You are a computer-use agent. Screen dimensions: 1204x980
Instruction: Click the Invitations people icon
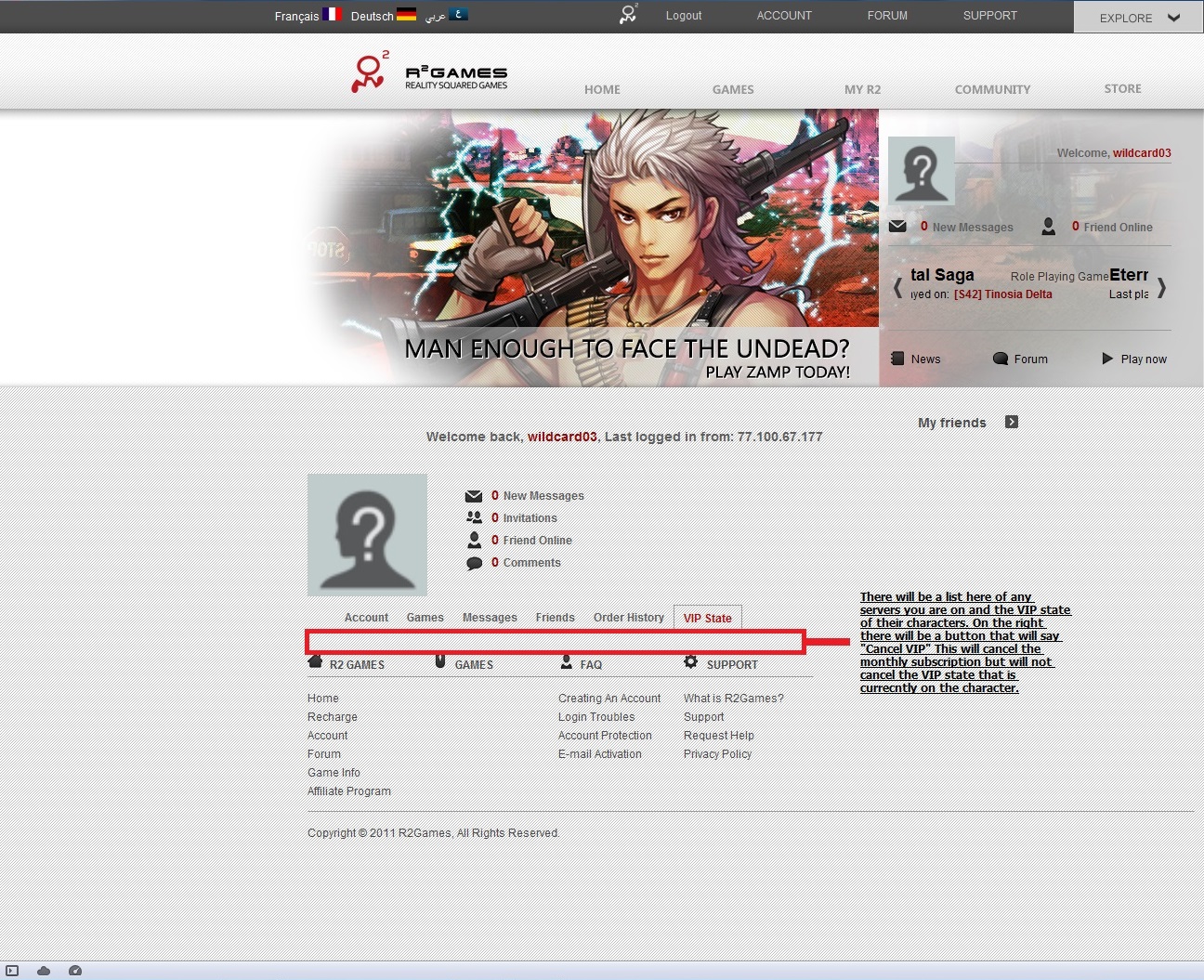point(474,517)
